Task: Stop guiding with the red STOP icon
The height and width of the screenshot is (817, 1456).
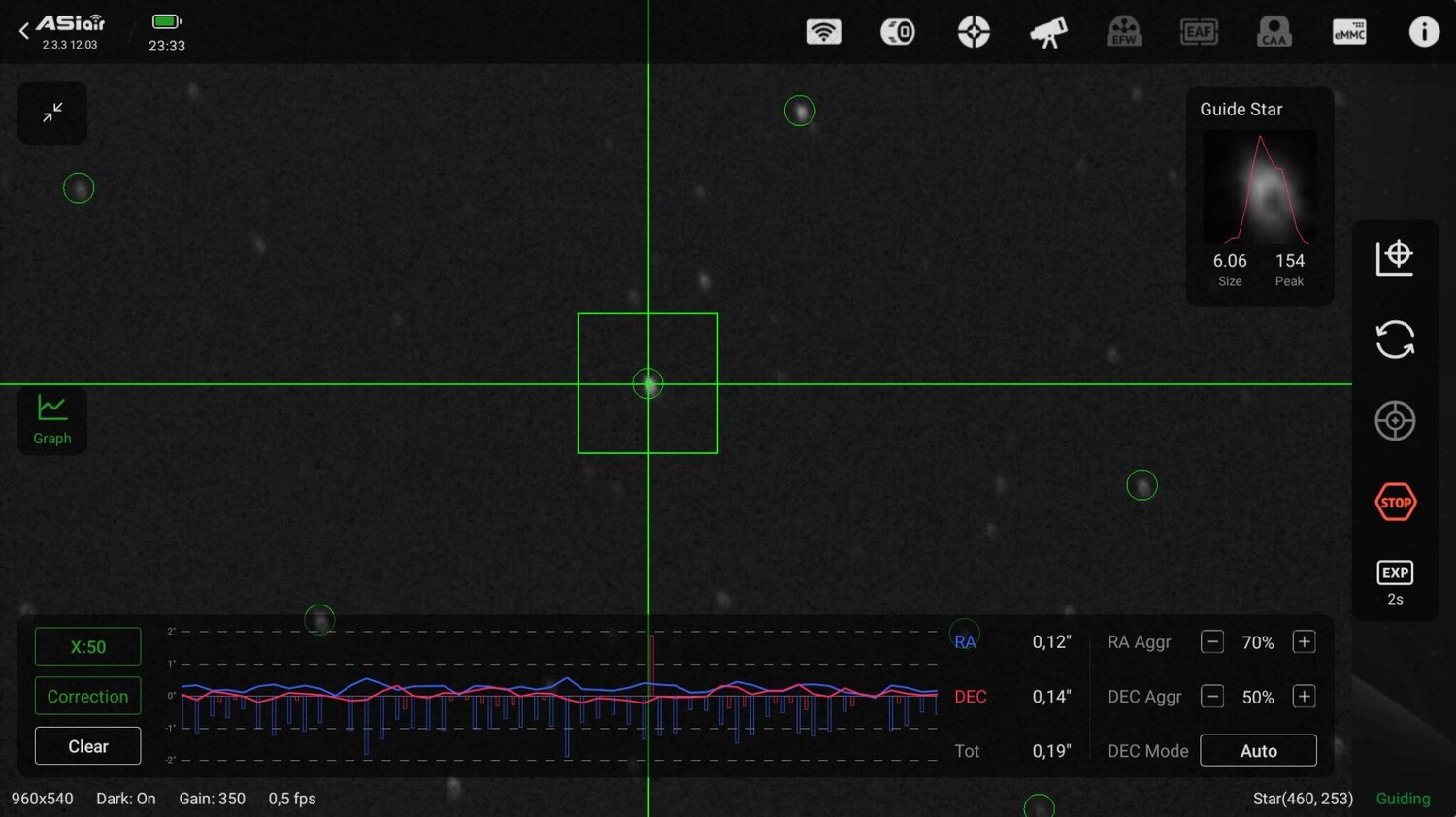Action: tap(1395, 503)
